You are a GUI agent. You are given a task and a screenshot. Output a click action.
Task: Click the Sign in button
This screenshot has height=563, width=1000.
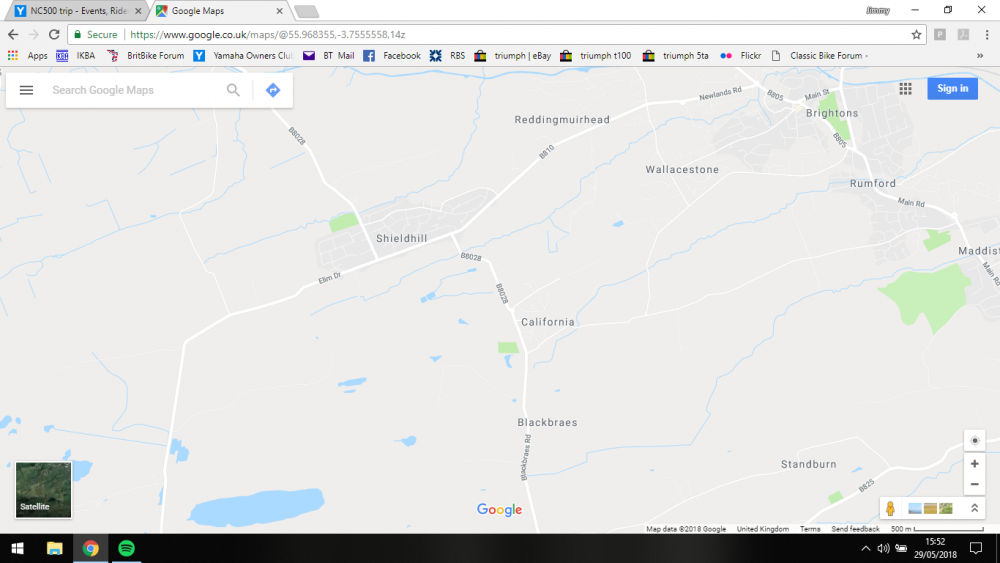[952, 89]
